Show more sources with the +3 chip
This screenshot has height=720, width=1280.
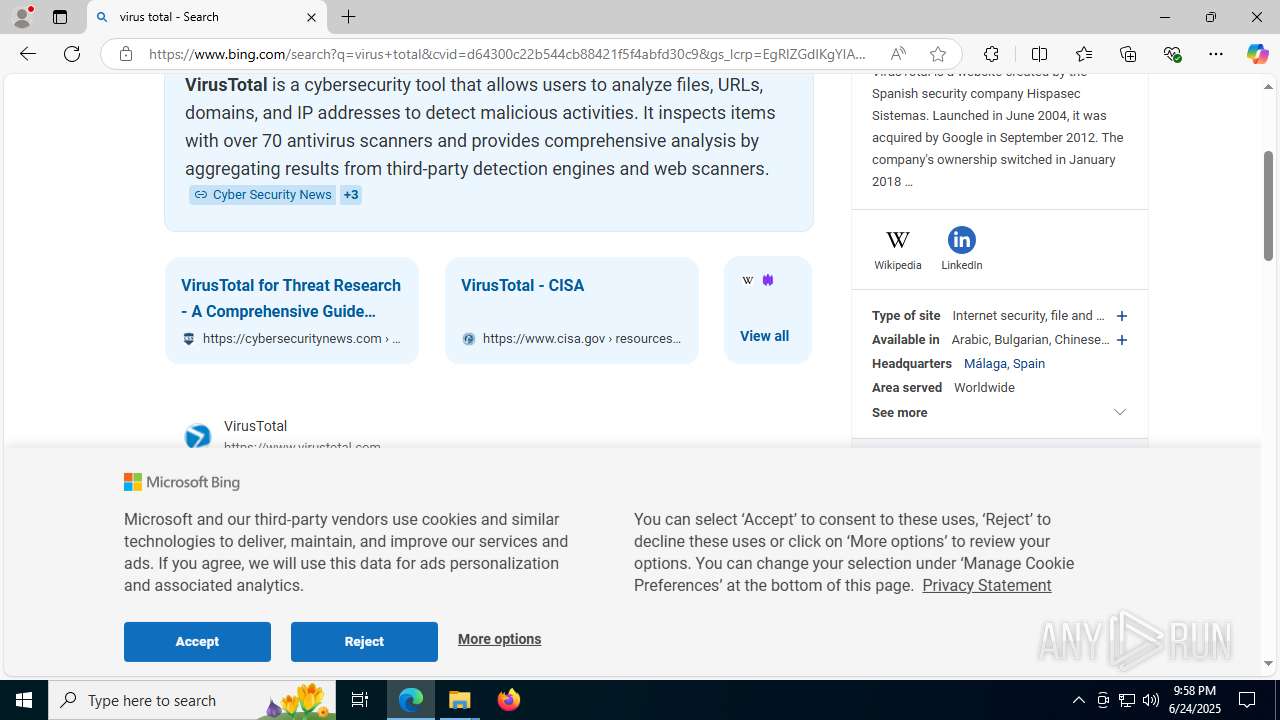(x=351, y=195)
